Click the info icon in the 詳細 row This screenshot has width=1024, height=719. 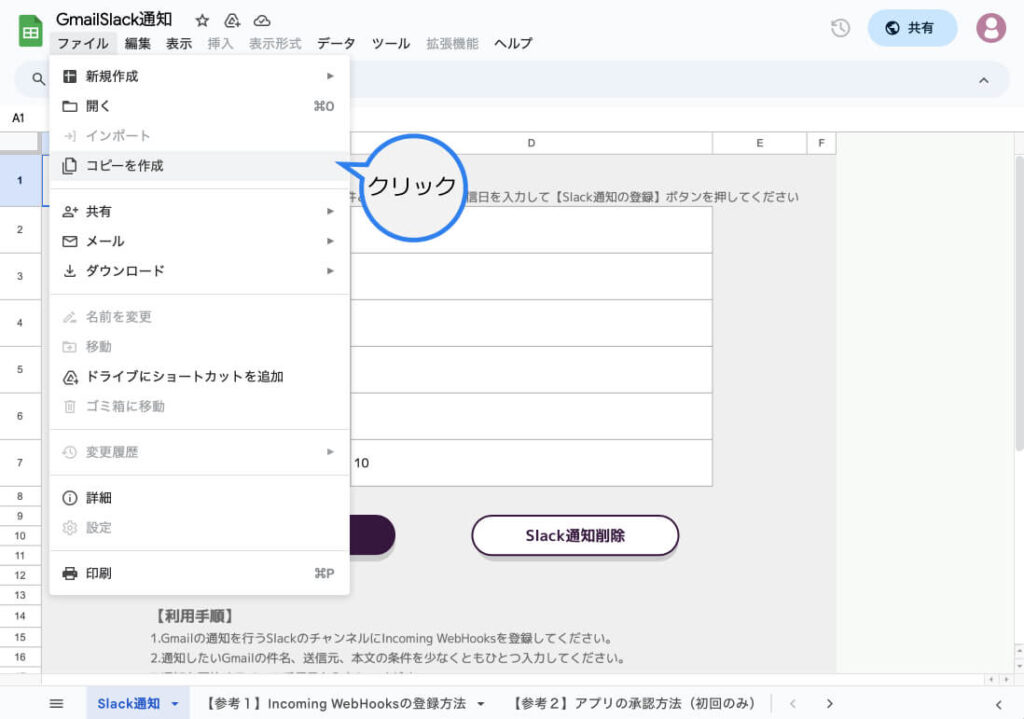click(x=70, y=498)
